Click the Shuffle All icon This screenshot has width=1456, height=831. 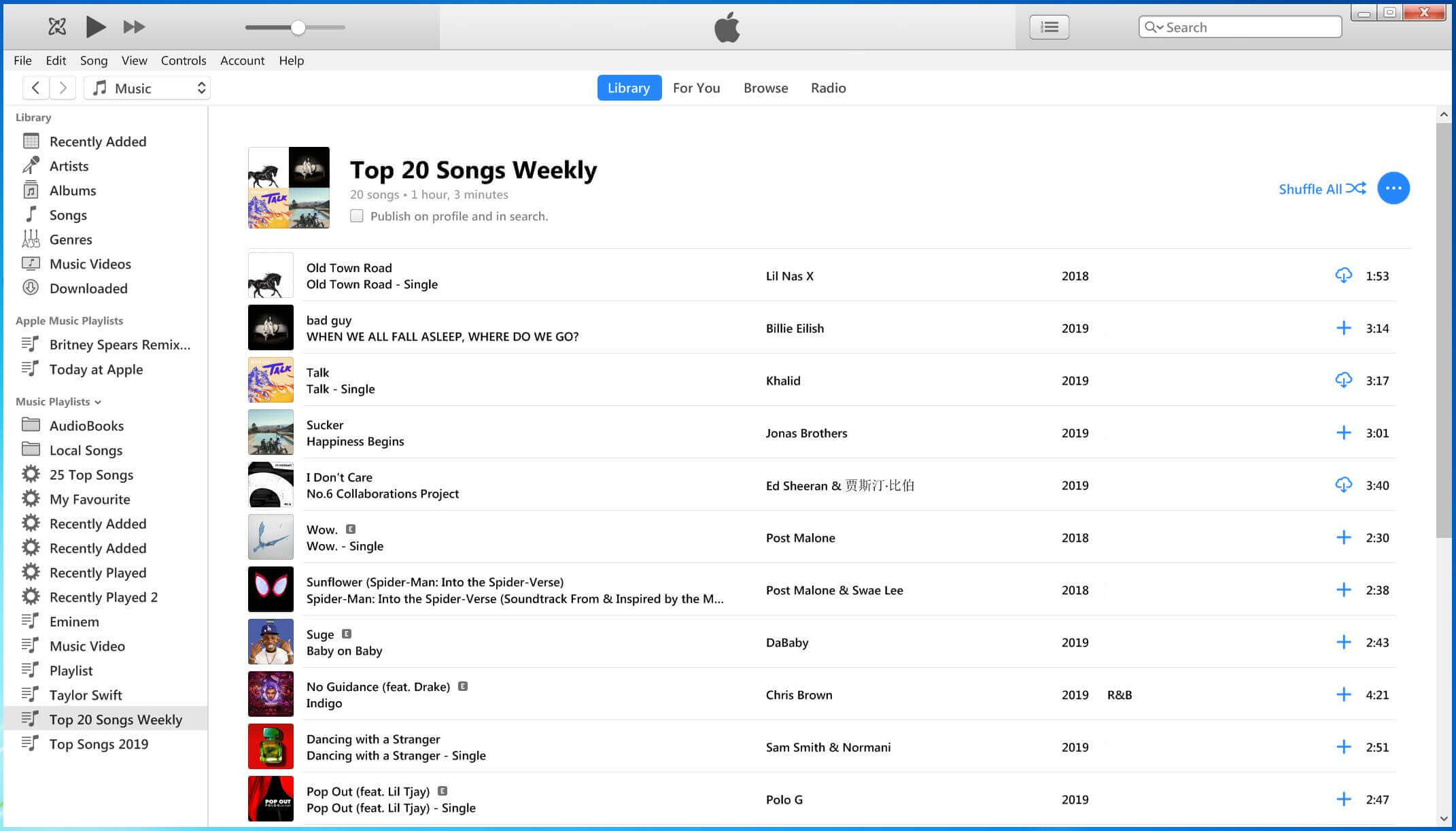point(1357,188)
